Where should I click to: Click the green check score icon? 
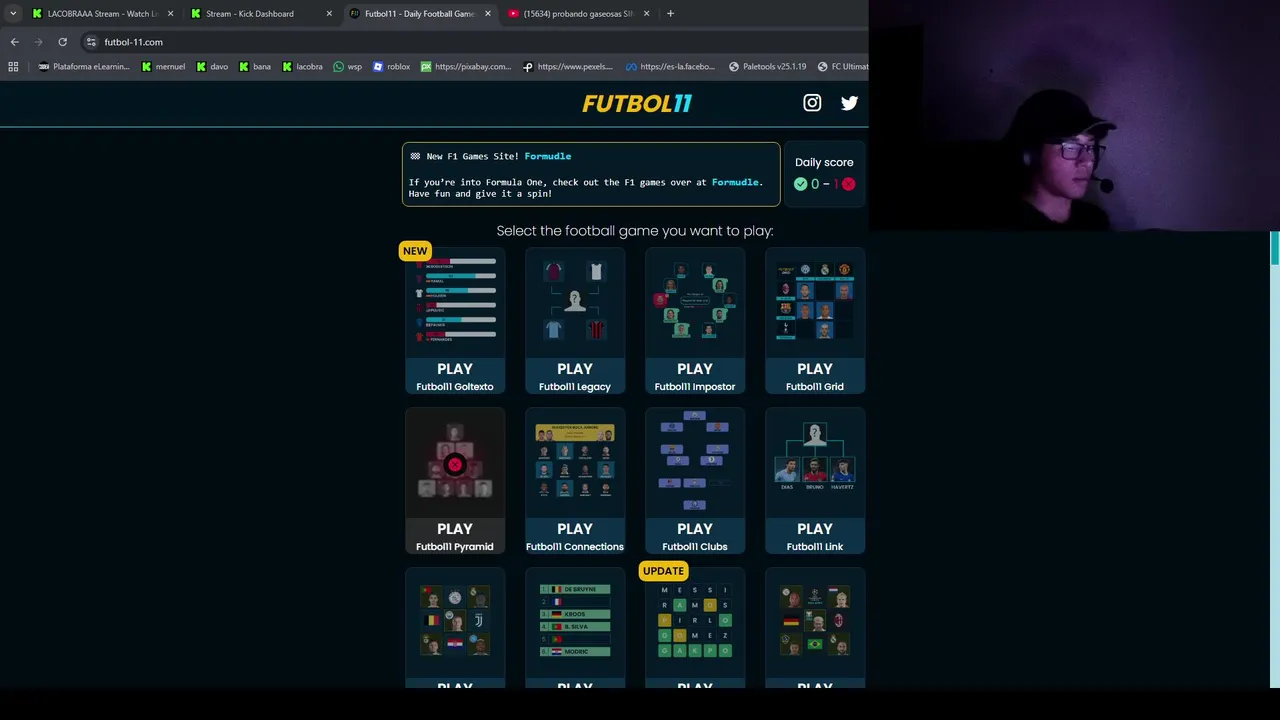coord(800,184)
